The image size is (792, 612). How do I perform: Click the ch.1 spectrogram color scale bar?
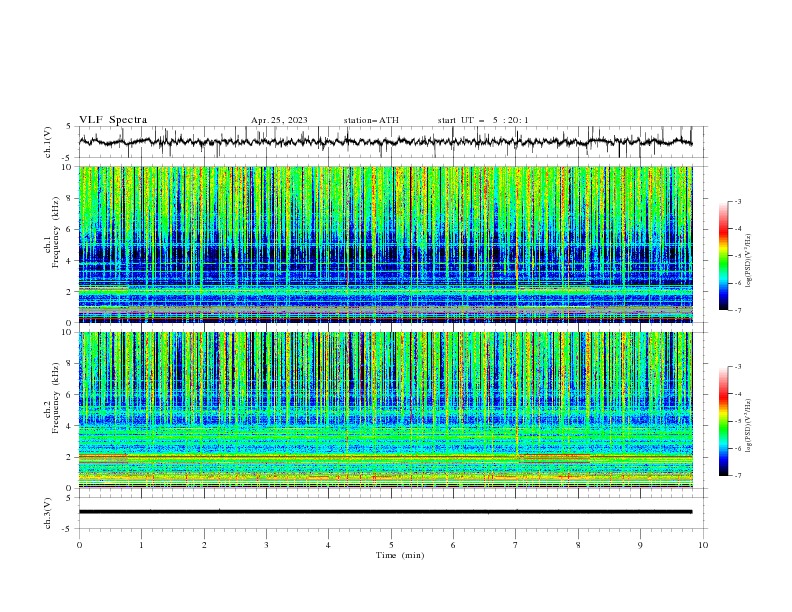(723, 256)
